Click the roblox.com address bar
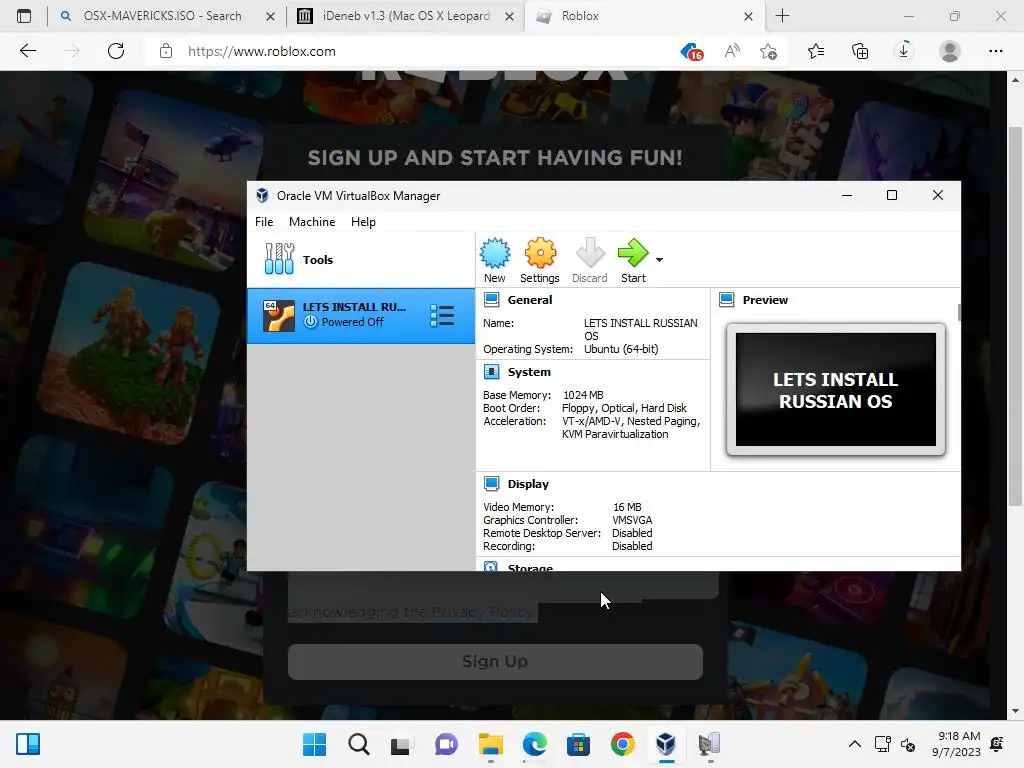The width and height of the screenshot is (1024, 768). tap(261, 52)
